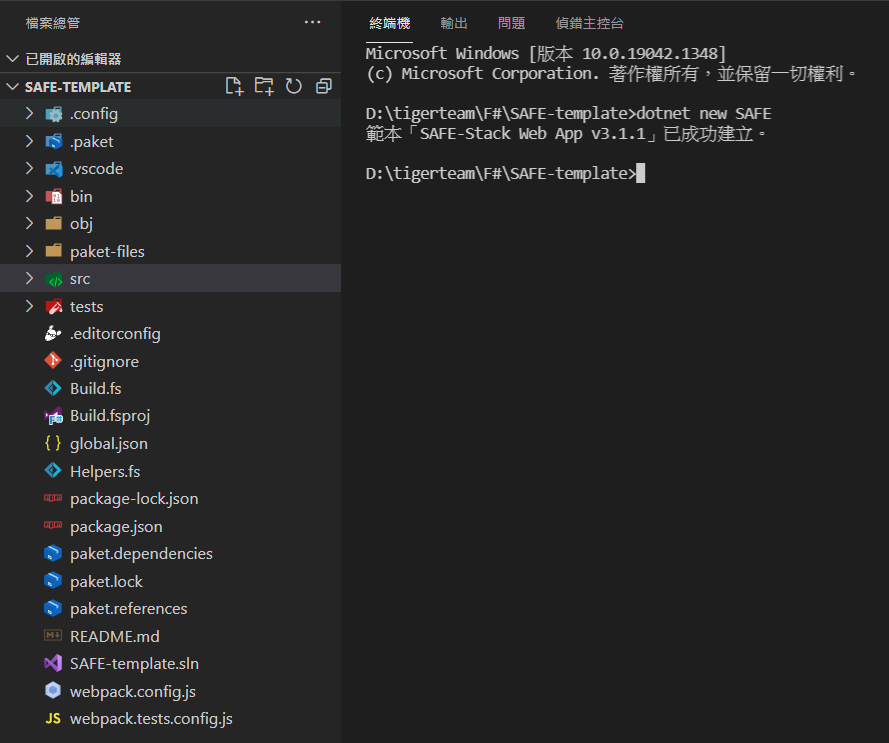Open the explorer more actions ellipsis menu
This screenshot has width=889, height=743.
(x=313, y=22)
